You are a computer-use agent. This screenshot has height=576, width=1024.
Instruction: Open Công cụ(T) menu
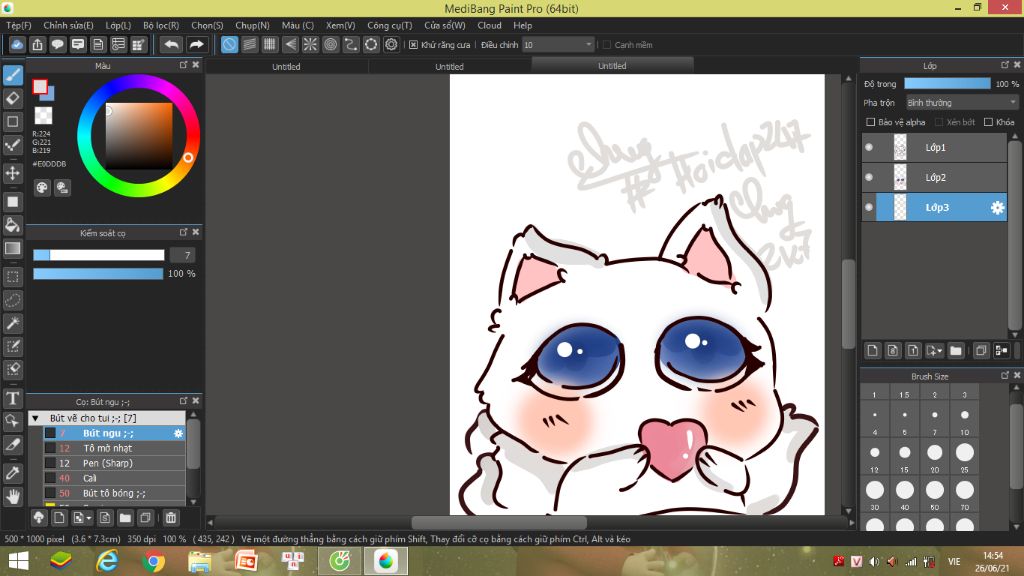click(390, 25)
